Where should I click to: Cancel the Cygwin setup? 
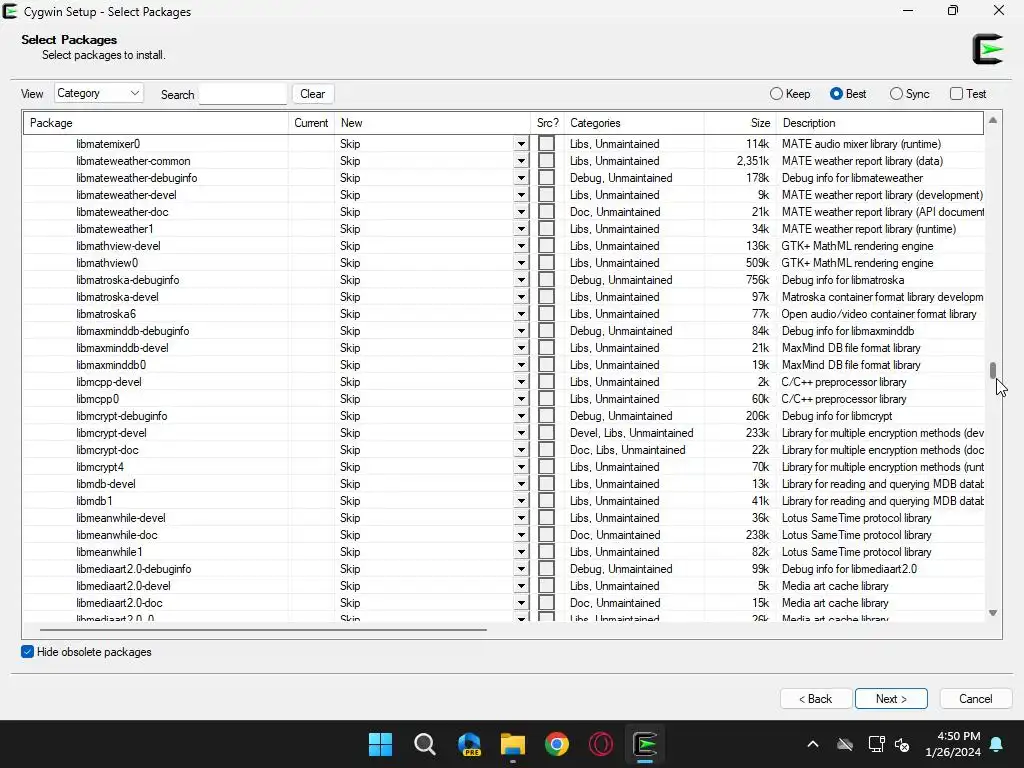(975, 699)
